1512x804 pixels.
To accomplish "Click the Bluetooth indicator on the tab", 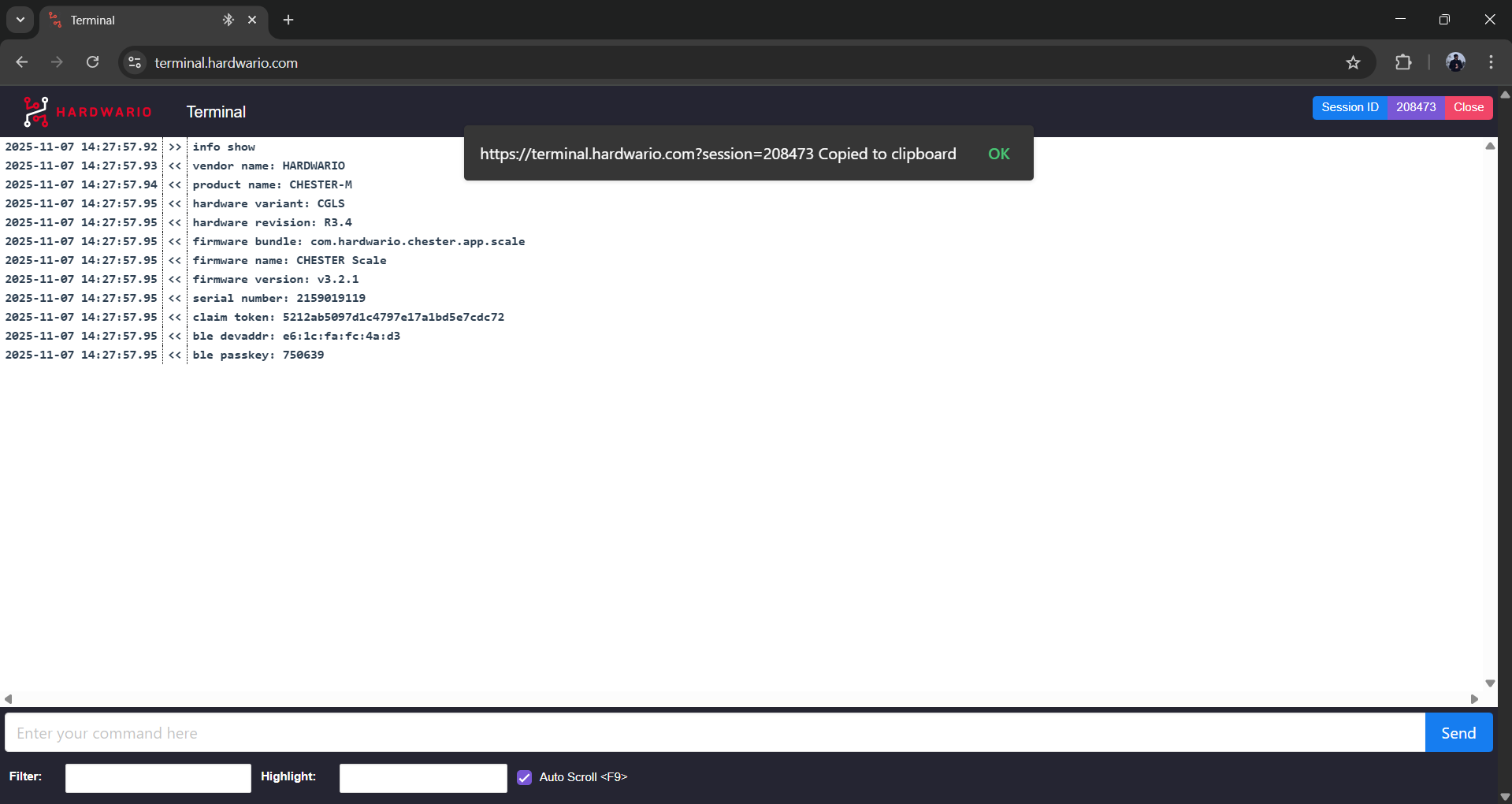I will tap(228, 20).
